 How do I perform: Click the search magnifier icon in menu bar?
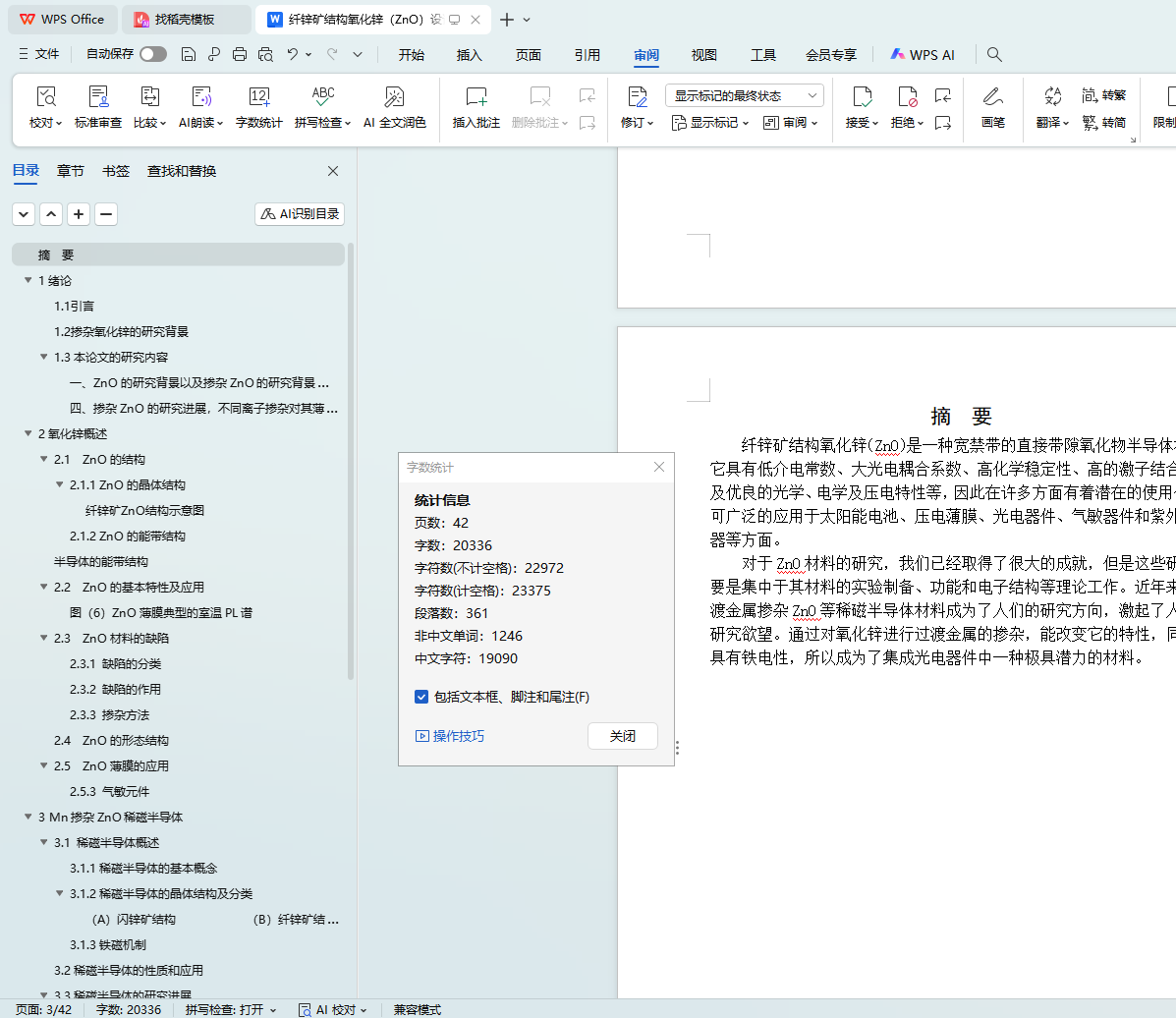pyautogui.click(x=994, y=55)
